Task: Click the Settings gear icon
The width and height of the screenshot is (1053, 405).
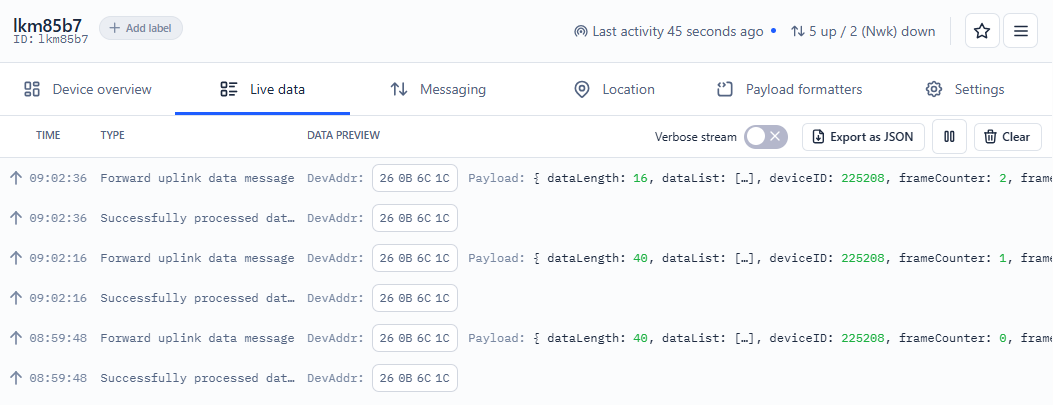Action: [934, 89]
